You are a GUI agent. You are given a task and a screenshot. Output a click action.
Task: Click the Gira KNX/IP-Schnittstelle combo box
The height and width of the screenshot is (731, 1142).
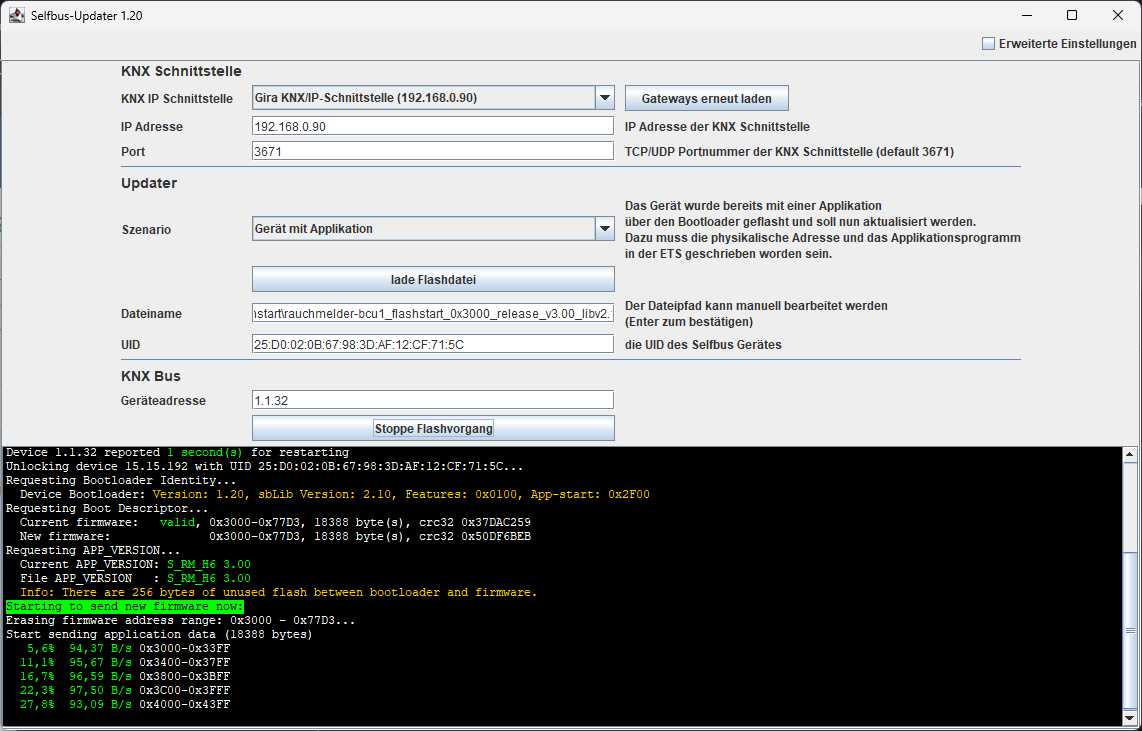tap(420, 97)
